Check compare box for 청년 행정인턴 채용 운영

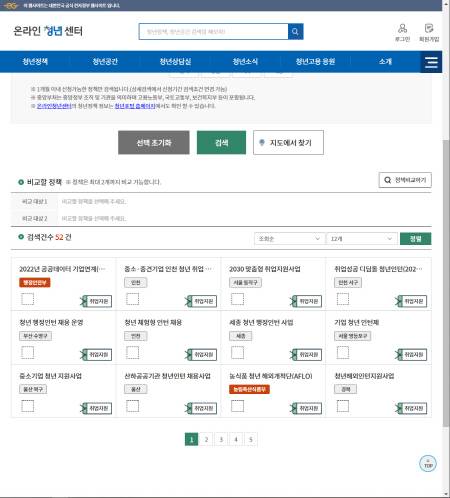28,352
